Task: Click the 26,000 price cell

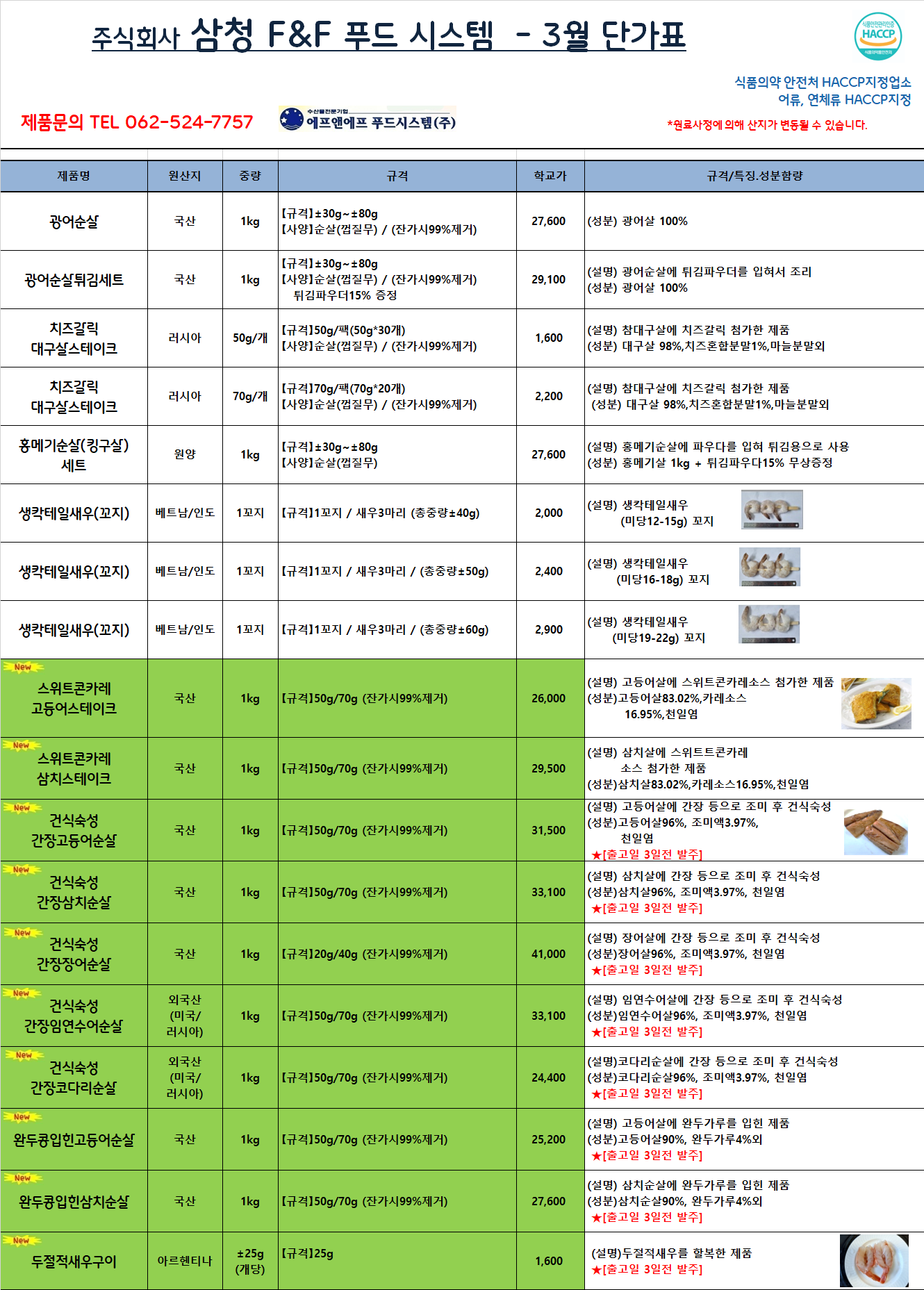Action: point(549,698)
